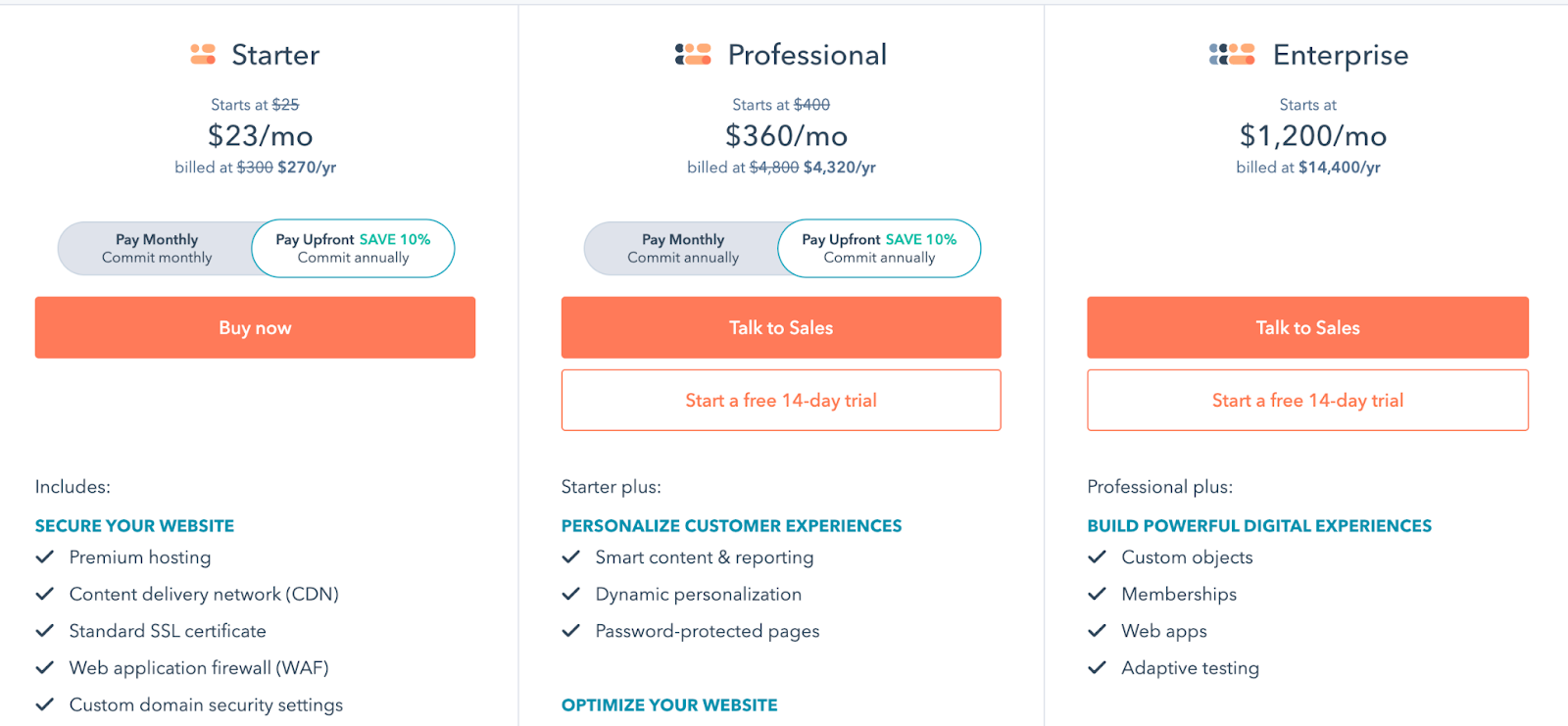Image resolution: width=1568 pixels, height=726 pixels.
Task: Start a free 14-day Professional trial
Action: [x=780, y=400]
